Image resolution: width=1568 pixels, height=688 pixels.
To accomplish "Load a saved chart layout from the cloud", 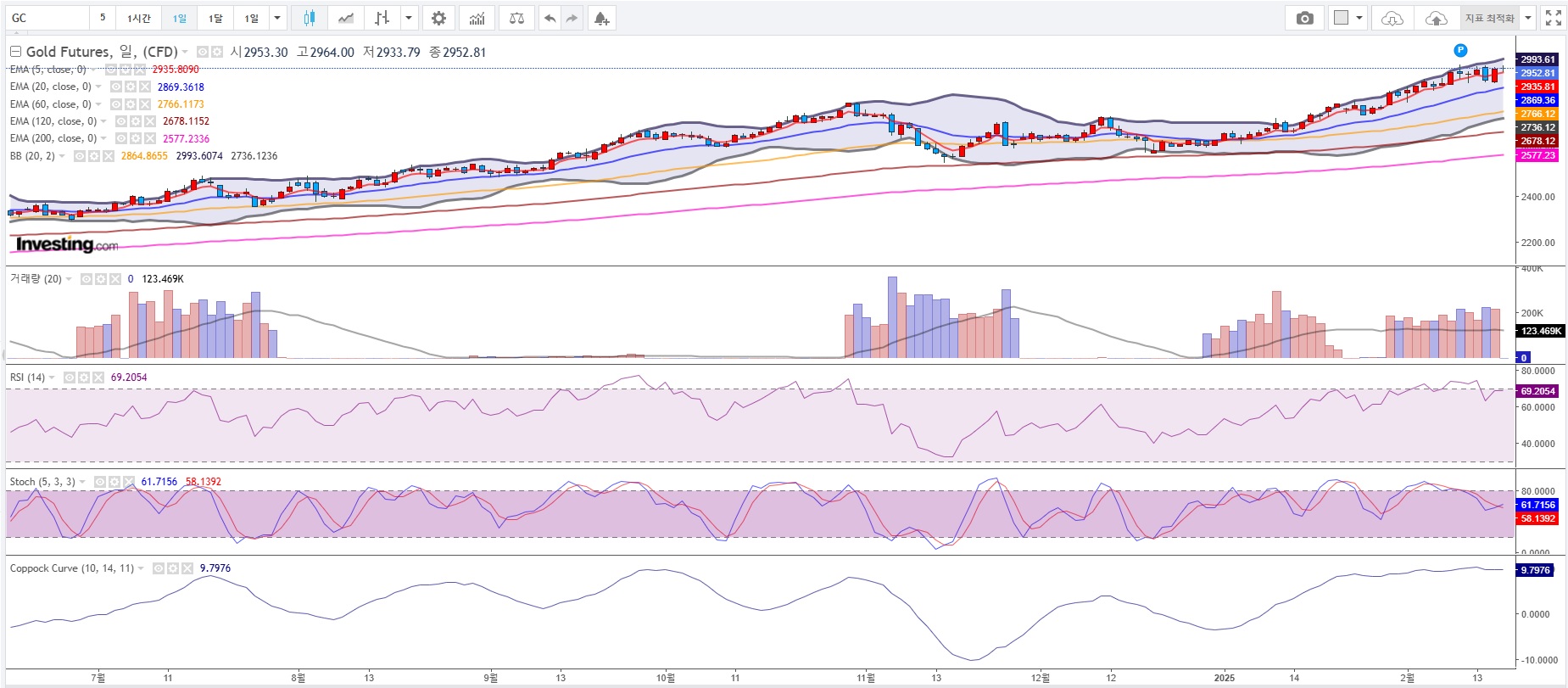I will click(1392, 18).
